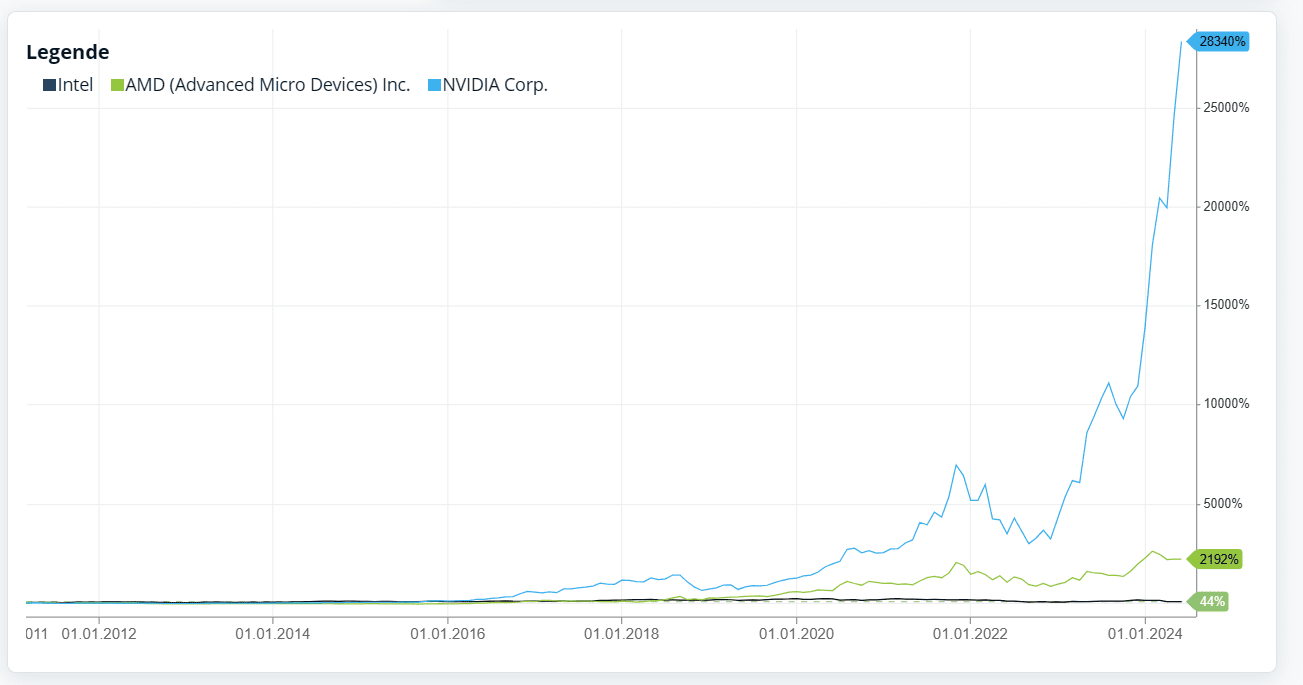This screenshot has width=1303, height=685.
Task: Click the 2192% AMD value label
Action: pos(1214,559)
